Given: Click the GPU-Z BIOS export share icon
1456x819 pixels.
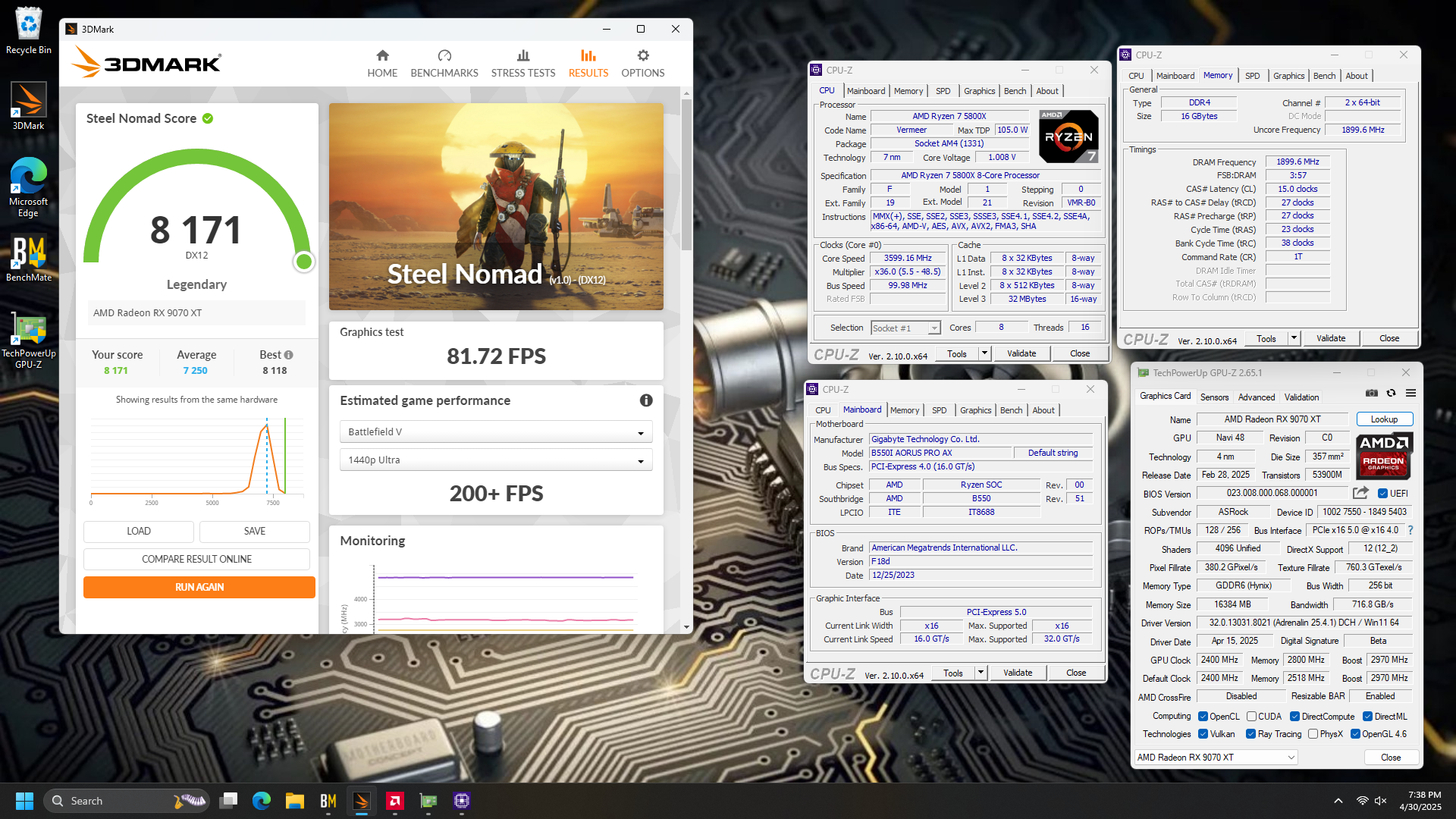Looking at the screenshot, I should [1360, 493].
